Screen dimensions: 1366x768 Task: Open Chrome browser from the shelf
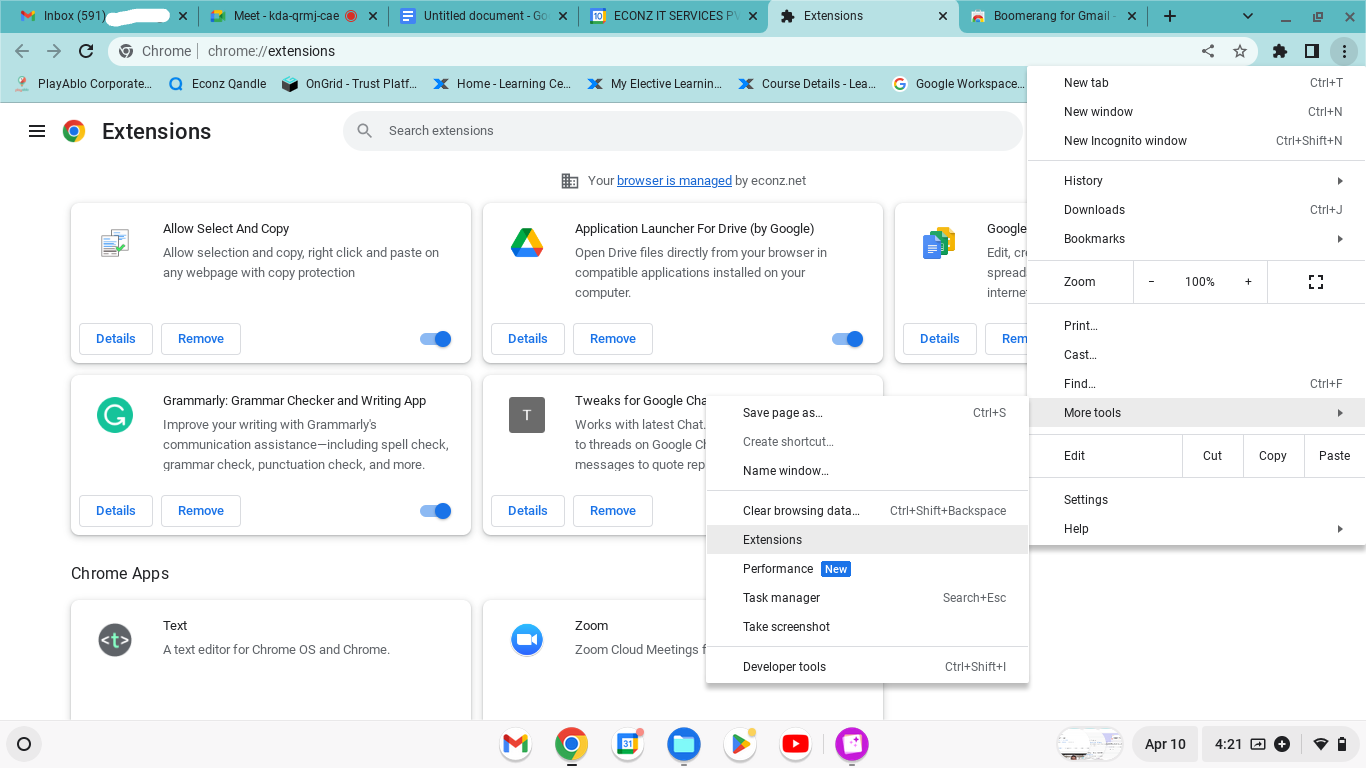[571, 744]
